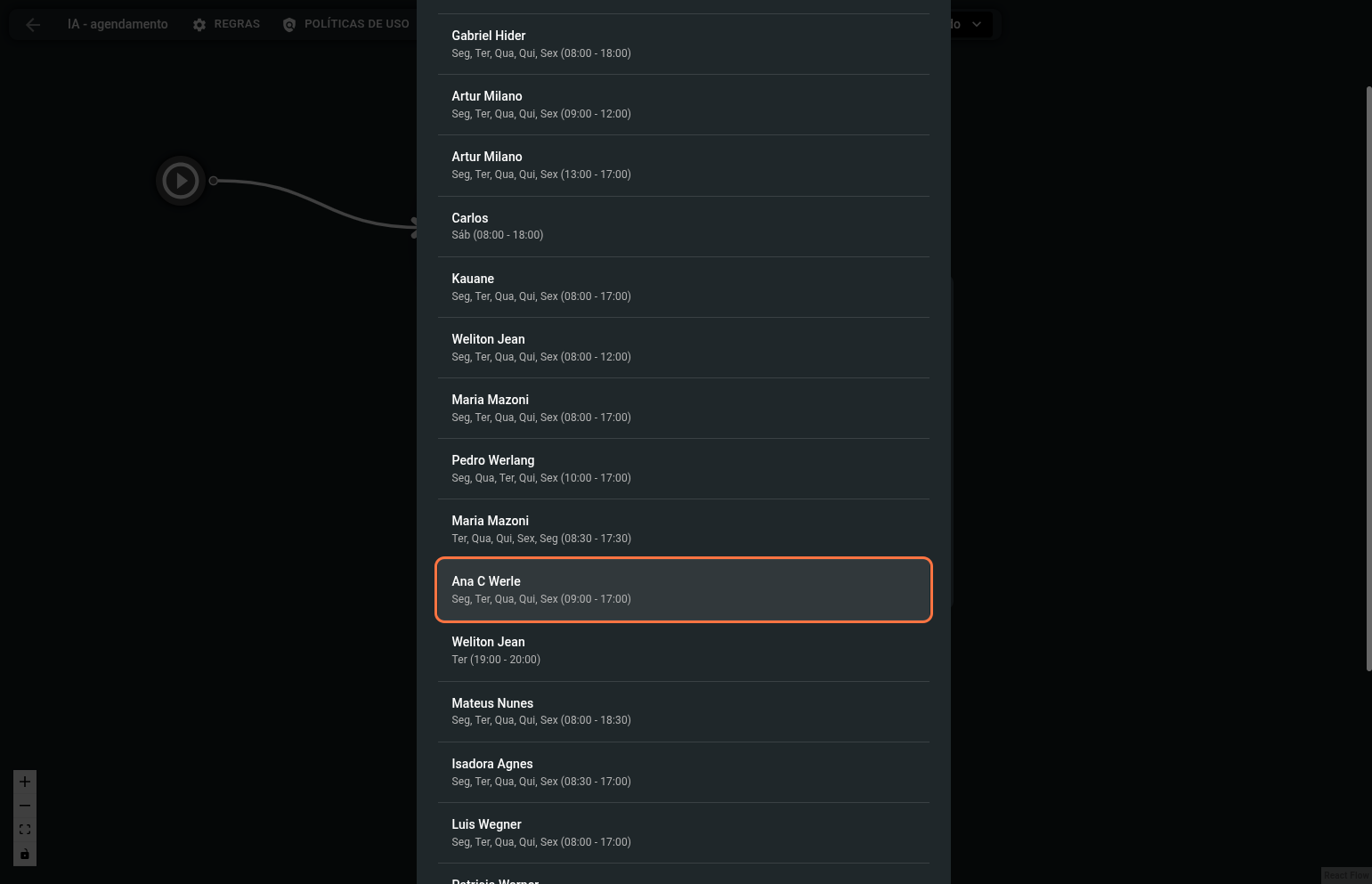Pick Carlos Saturday schedule
Viewport: 1372px width, 884px height.
coord(683,226)
